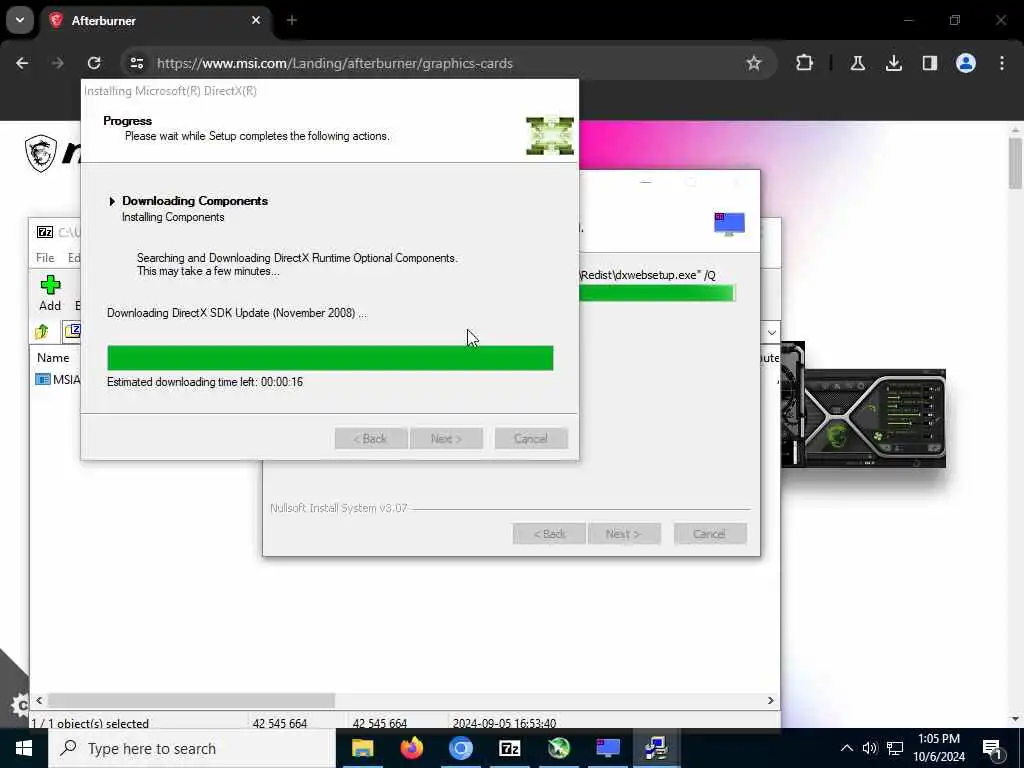Select the Afterburner browser tab
1024x768 pixels.
point(157,20)
